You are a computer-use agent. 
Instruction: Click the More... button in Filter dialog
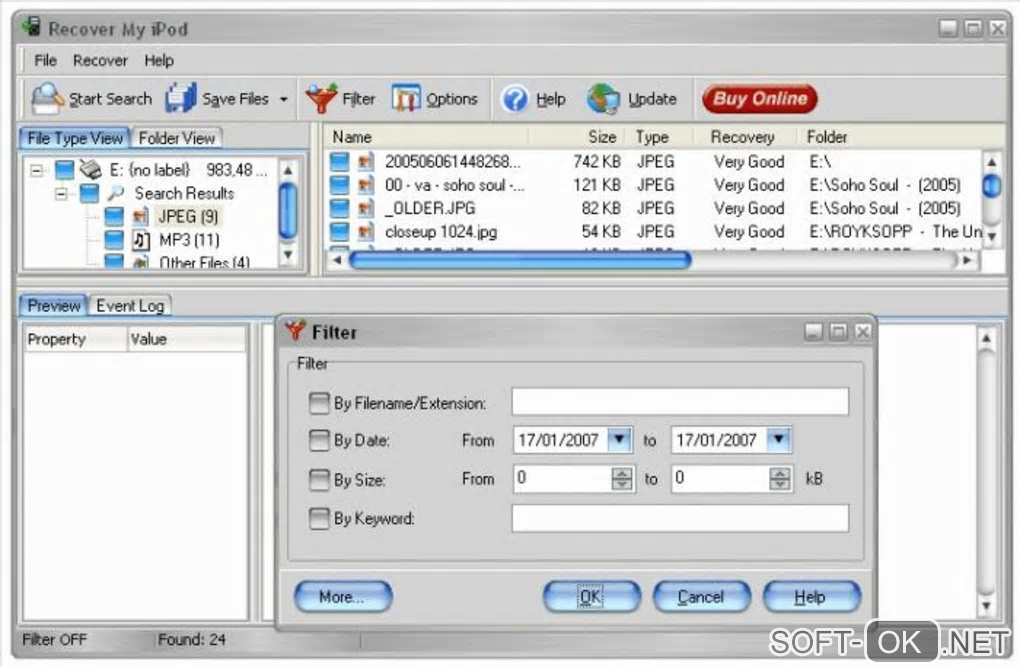coord(343,597)
